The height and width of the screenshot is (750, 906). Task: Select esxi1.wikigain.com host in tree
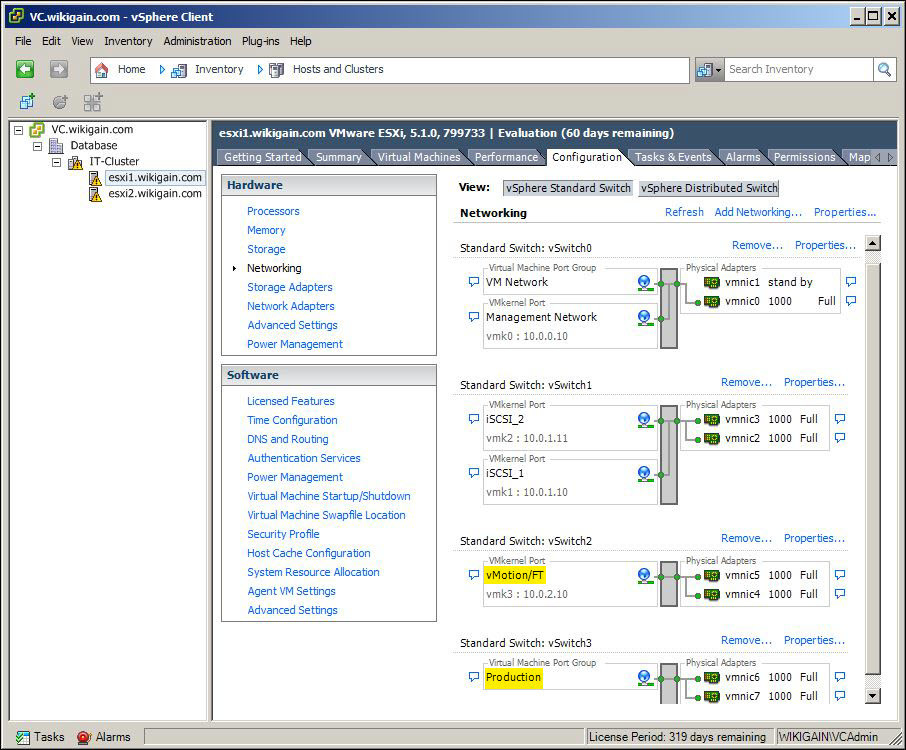coord(155,177)
